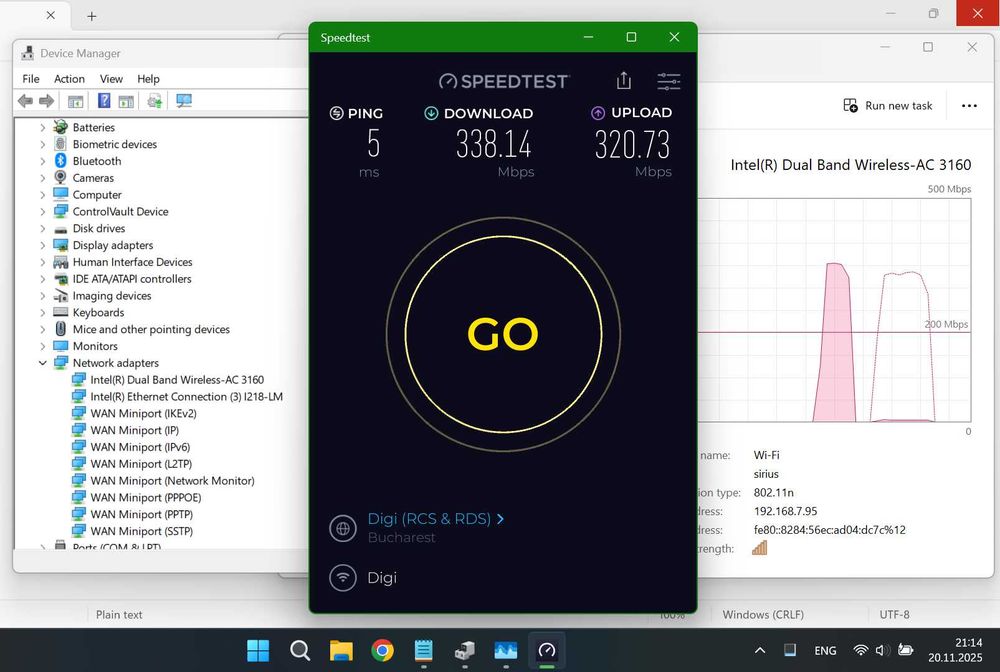Click the ping icon in Speedtest
This screenshot has width=1000, height=672.
336,113
